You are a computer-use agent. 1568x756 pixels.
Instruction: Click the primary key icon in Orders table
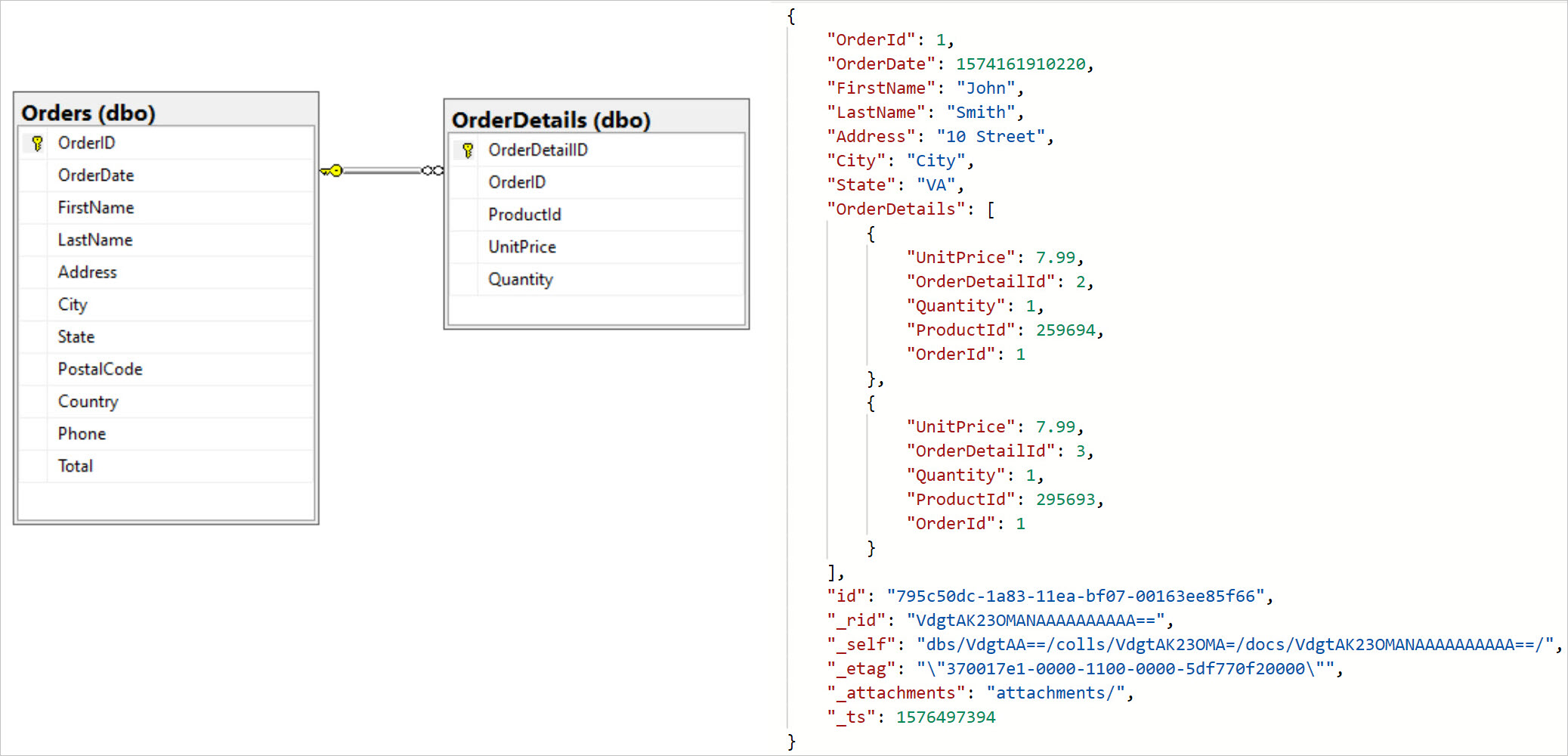coord(36,143)
